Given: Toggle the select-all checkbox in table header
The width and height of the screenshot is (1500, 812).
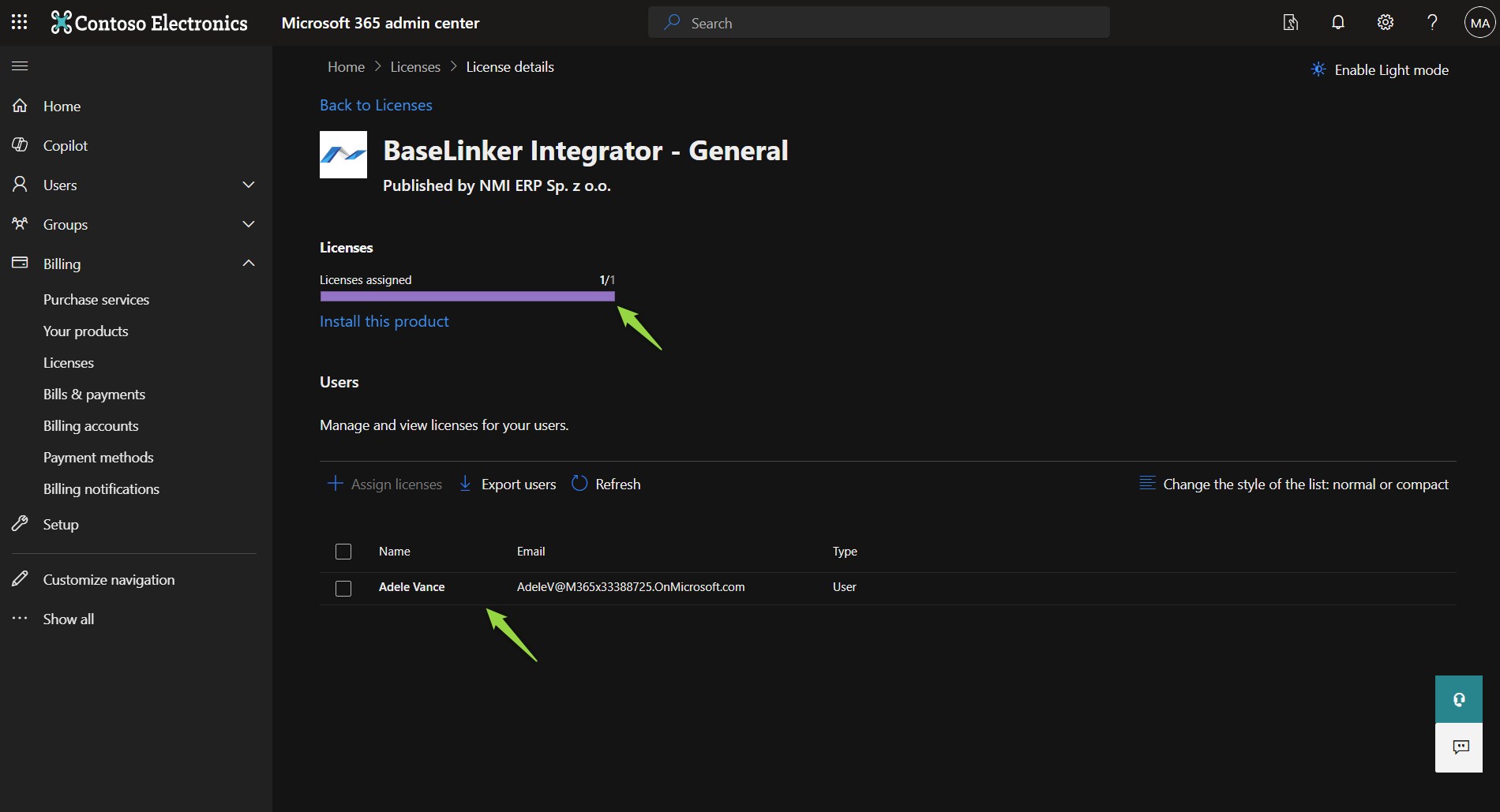Looking at the screenshot, I should point(343,552).
